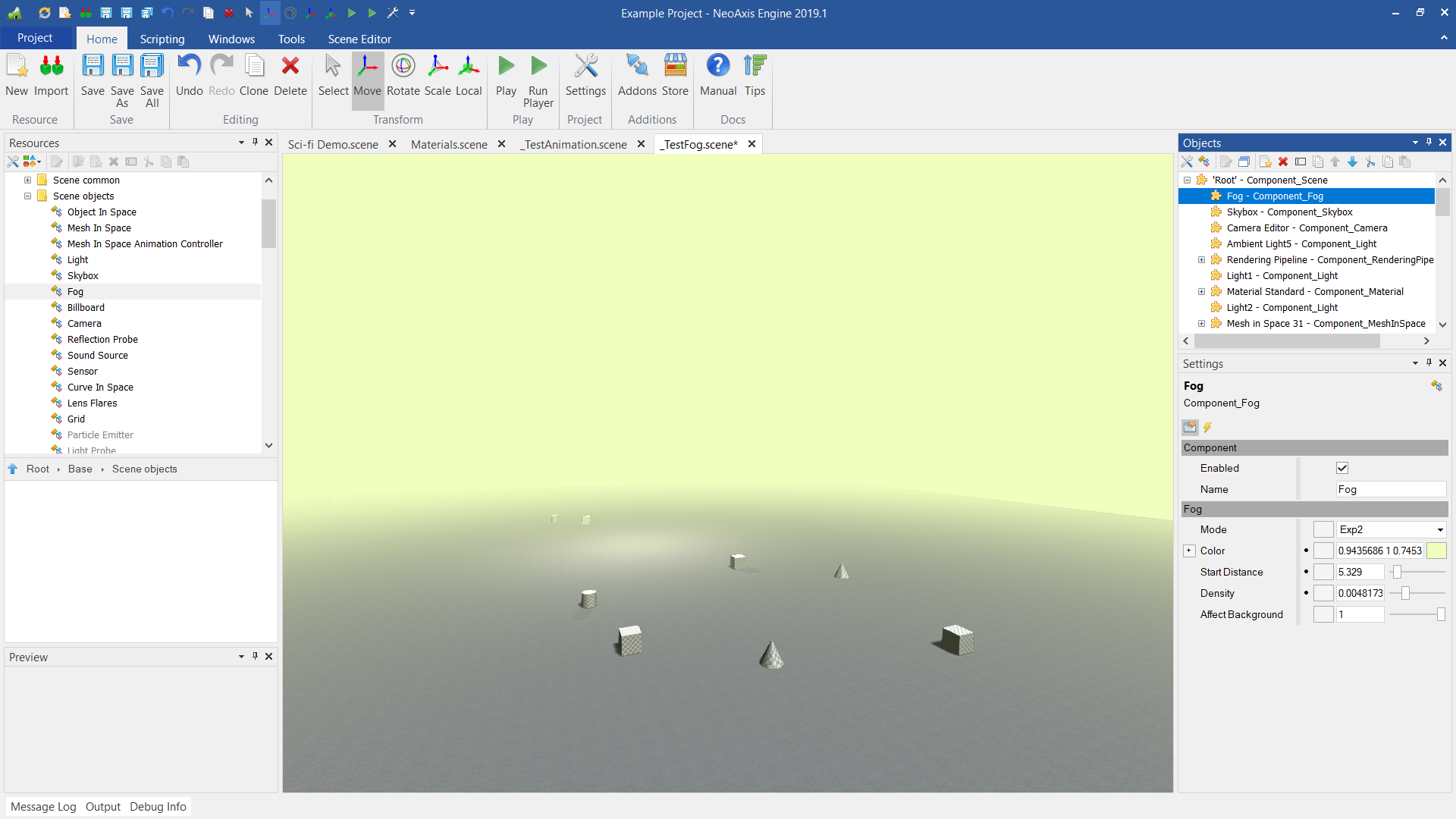
Task: Toggle the Local transform mode
Action: [469, 76]
